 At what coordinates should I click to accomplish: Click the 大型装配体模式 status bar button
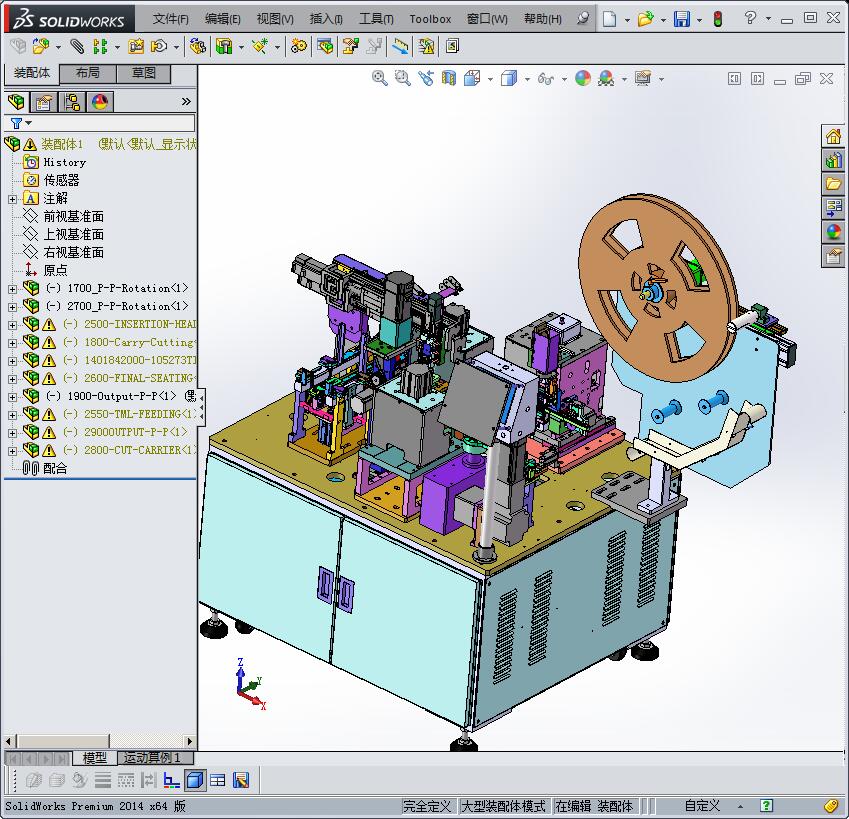(x=502, y=806)
